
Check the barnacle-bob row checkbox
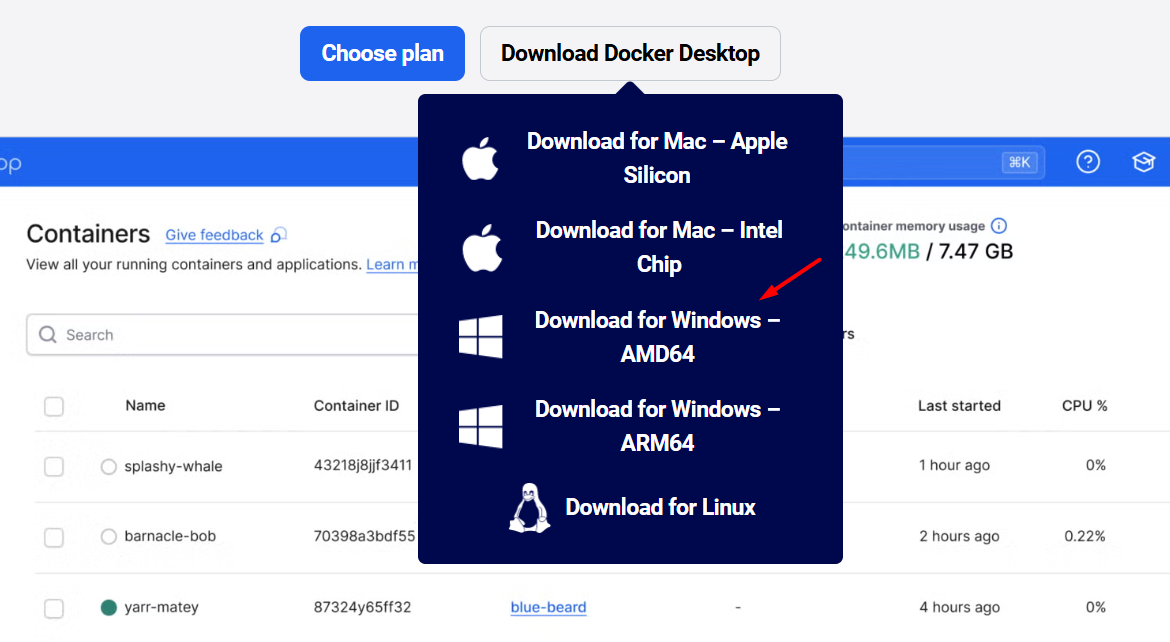[x=54, y=537]
